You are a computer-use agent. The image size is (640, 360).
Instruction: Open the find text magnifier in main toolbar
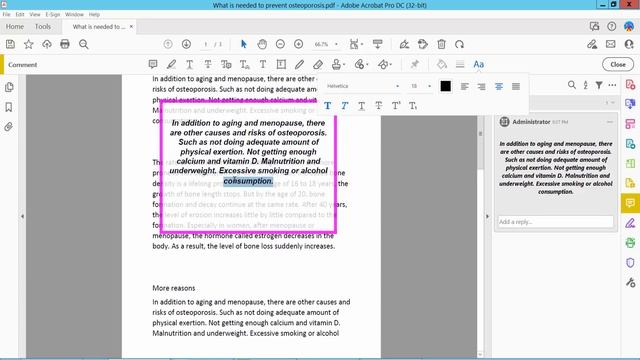click(x=84, y=44)
